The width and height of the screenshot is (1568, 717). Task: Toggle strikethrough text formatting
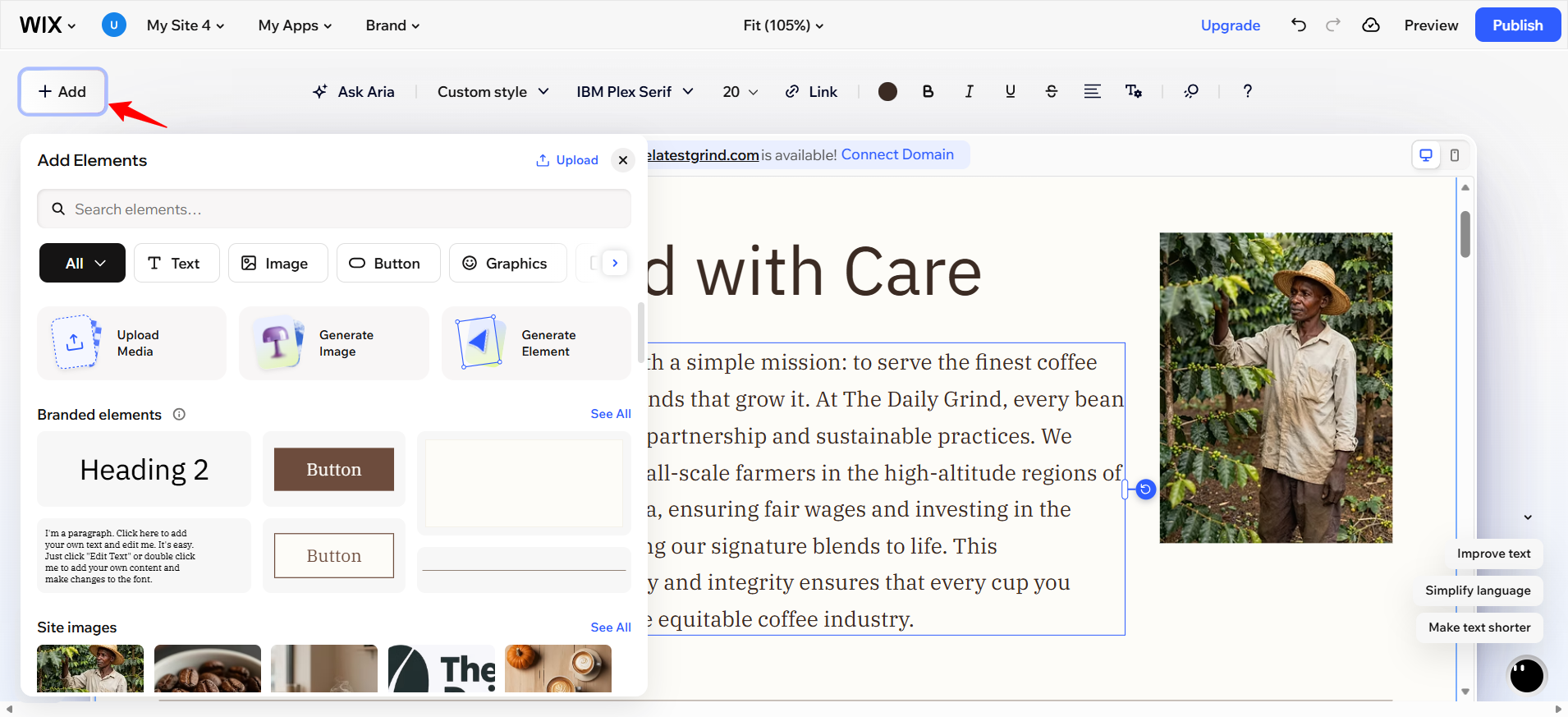[x=1051, y=91]
